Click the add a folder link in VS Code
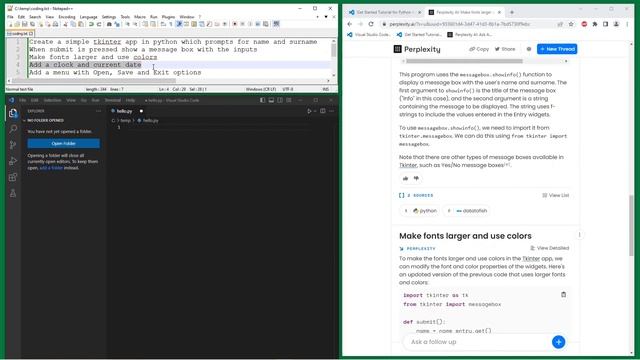Screen dimensions: 640x360 pos(51,168)
